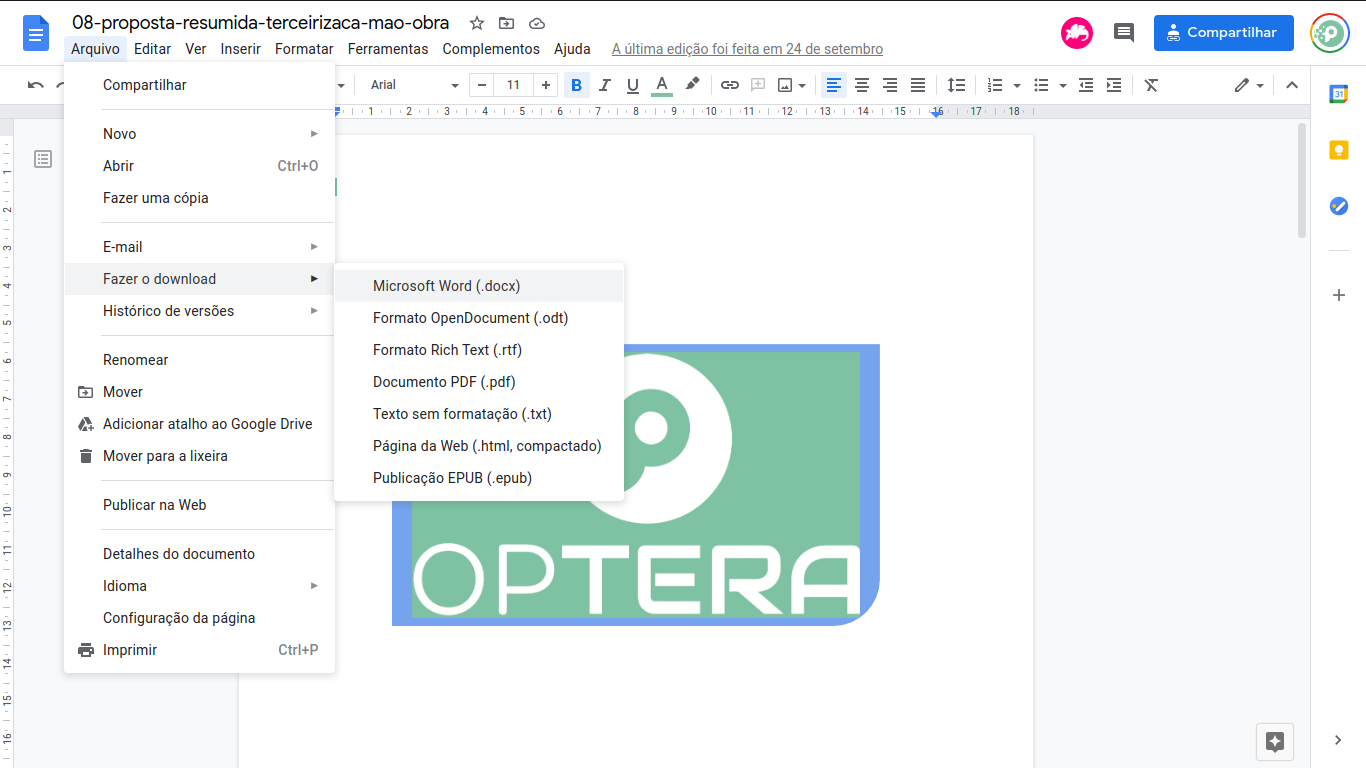Center align the text

[862, 85]
